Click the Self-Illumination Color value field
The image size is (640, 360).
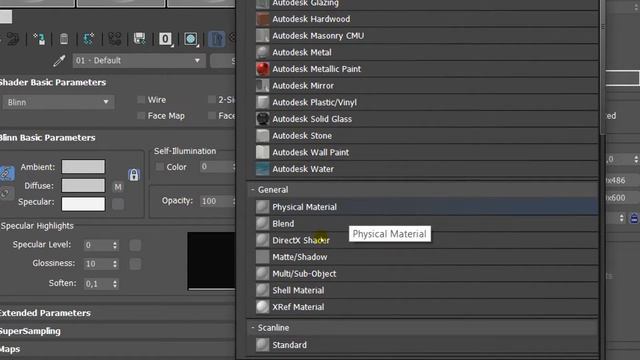[x=215, y=167]
